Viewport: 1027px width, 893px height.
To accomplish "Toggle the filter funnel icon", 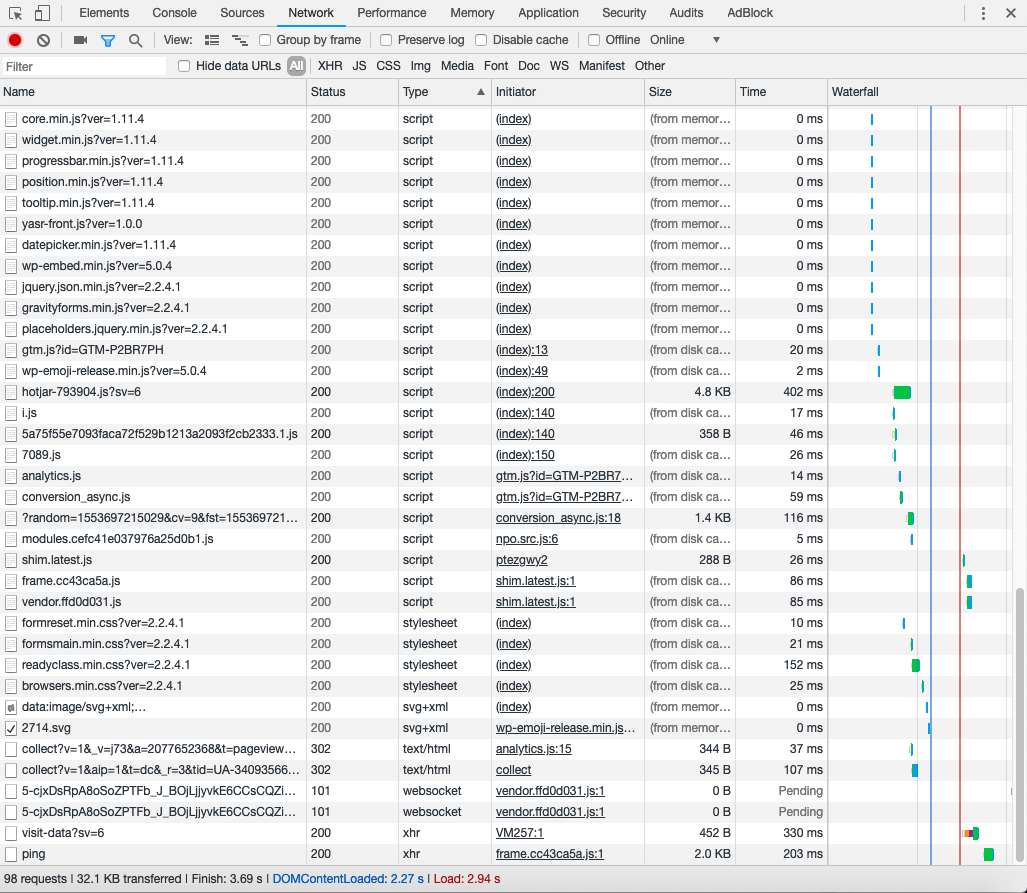I will [108, 40].
